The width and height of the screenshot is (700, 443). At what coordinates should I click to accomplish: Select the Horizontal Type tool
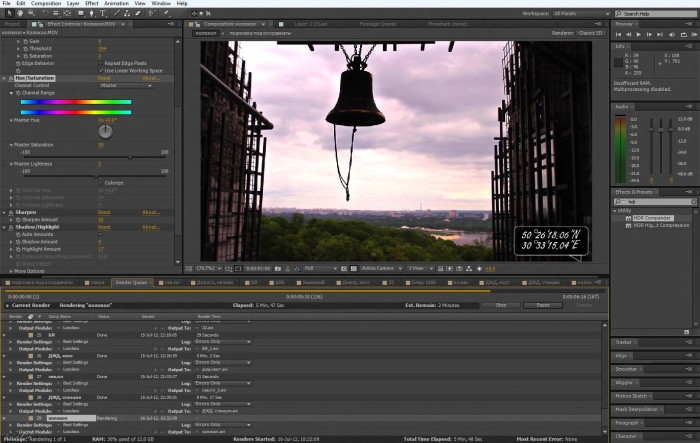(103, 13)
